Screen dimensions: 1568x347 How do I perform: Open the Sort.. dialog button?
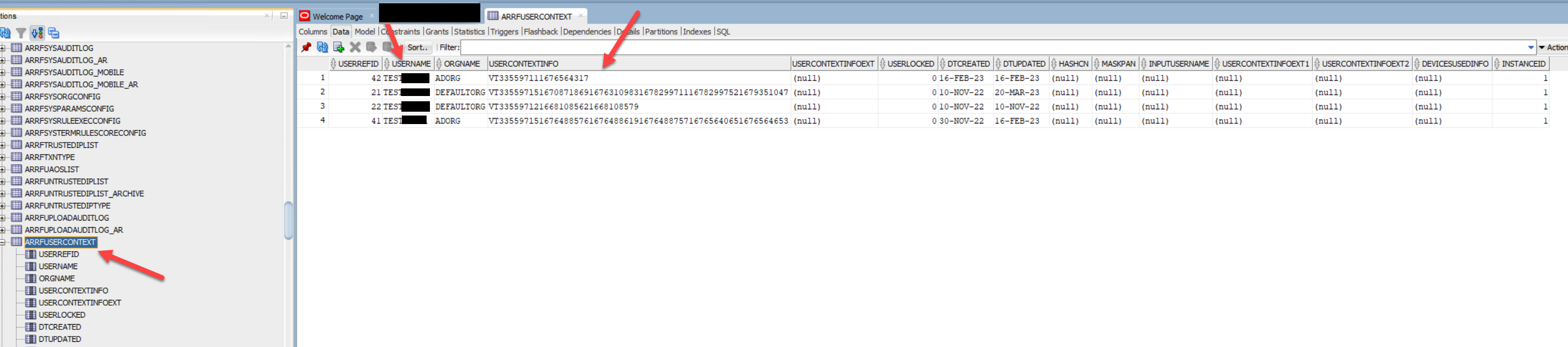point(418,48)
